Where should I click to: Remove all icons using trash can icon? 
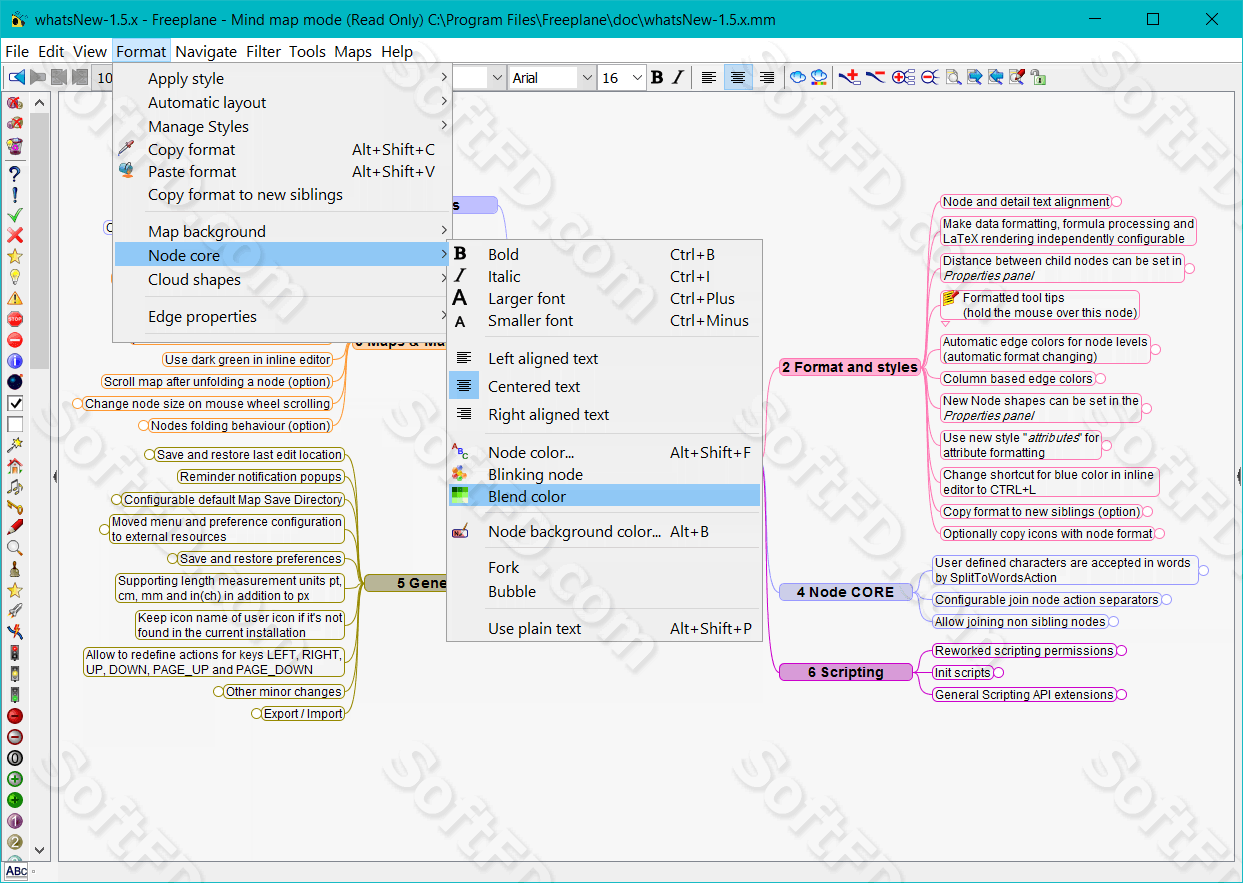click(x=15, y=146)
